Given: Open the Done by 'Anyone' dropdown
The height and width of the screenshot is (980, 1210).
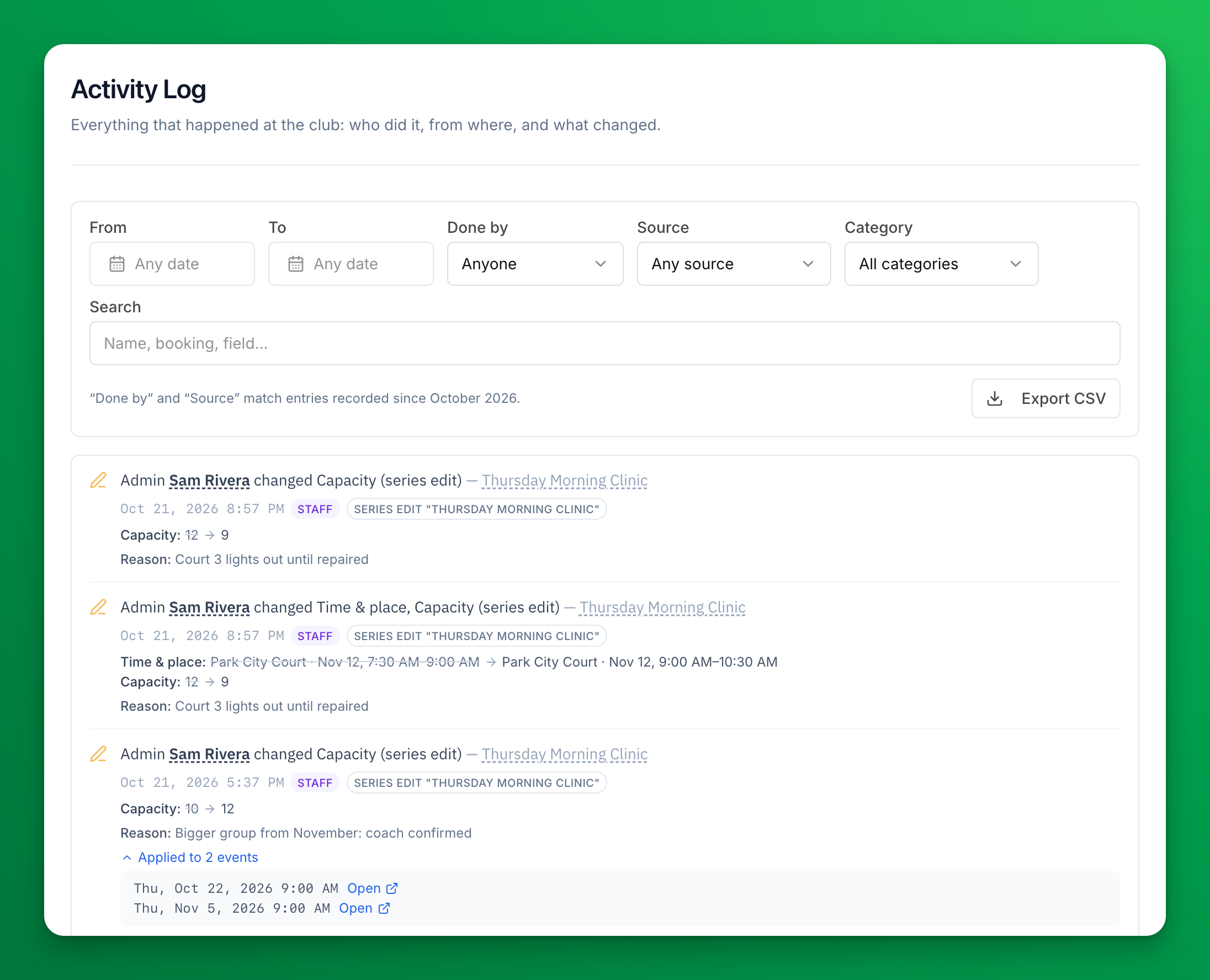Looking at the screenshot, I should click(535, 264).
